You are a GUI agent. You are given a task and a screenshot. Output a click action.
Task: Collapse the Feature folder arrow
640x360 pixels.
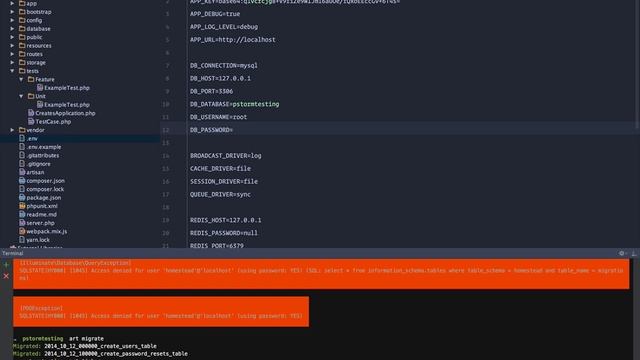(21, 80)
